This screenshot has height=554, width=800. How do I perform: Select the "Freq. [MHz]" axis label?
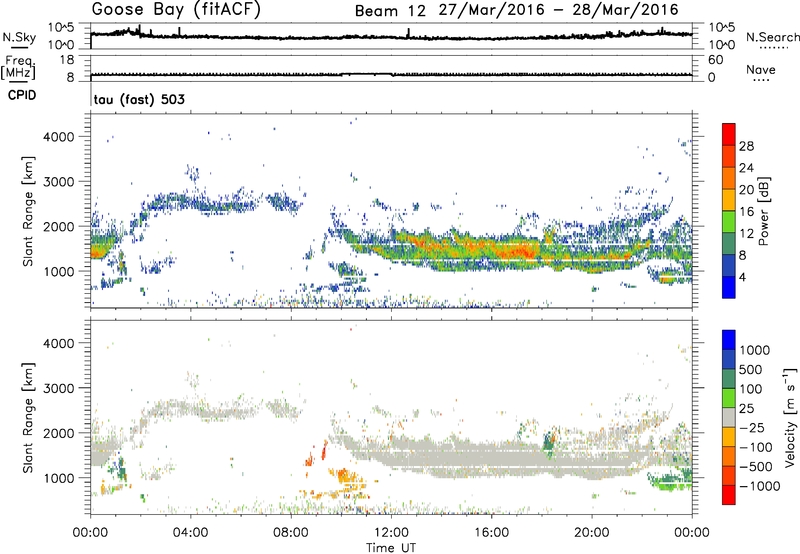[x=18, y=67]
